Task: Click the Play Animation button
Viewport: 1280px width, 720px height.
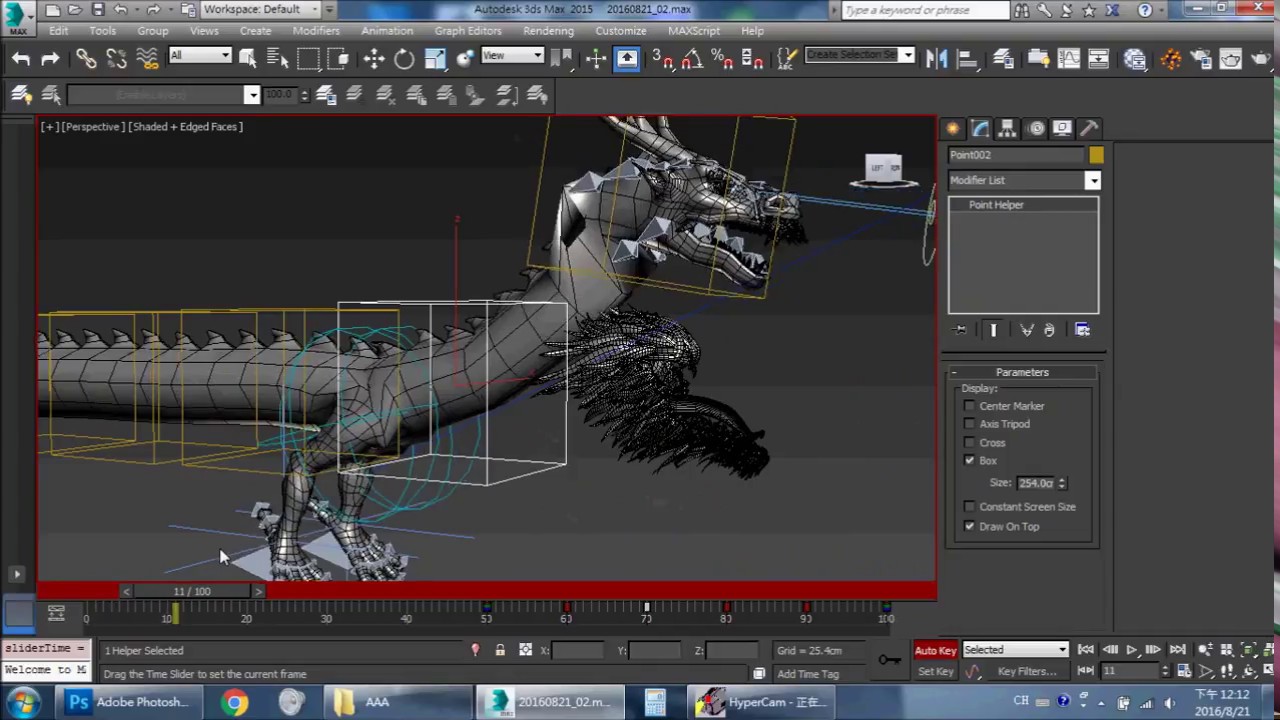Action: pyautogui.click(x=1131, y=650)
